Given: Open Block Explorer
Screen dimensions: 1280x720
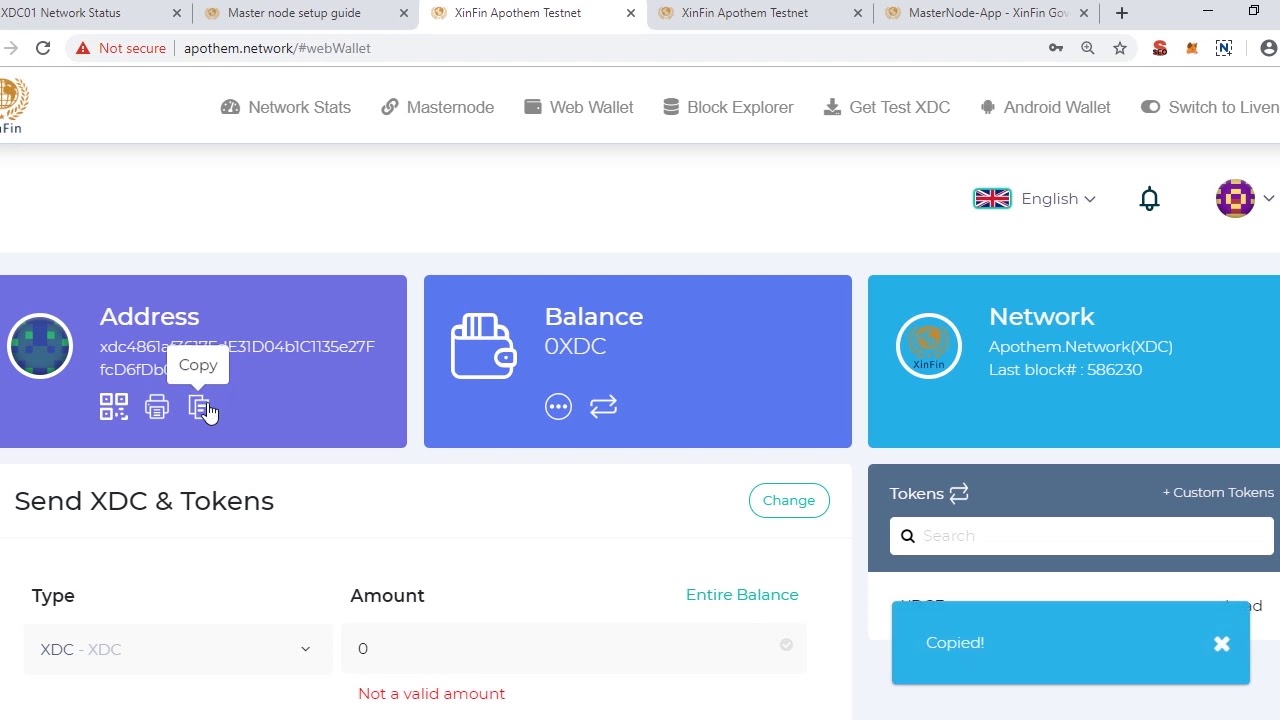Looking at the screenshot, I should tap(728, 107).
